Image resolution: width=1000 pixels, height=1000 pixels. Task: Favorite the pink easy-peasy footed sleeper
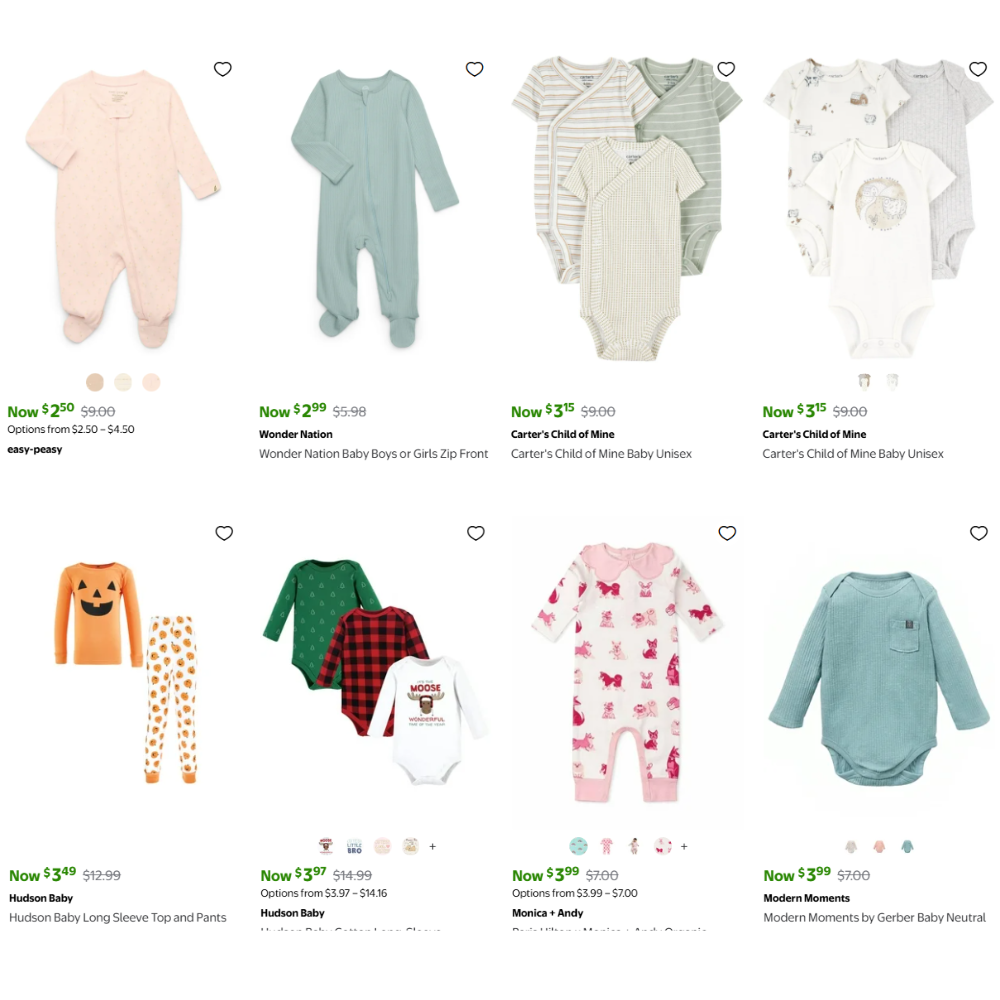223,69
